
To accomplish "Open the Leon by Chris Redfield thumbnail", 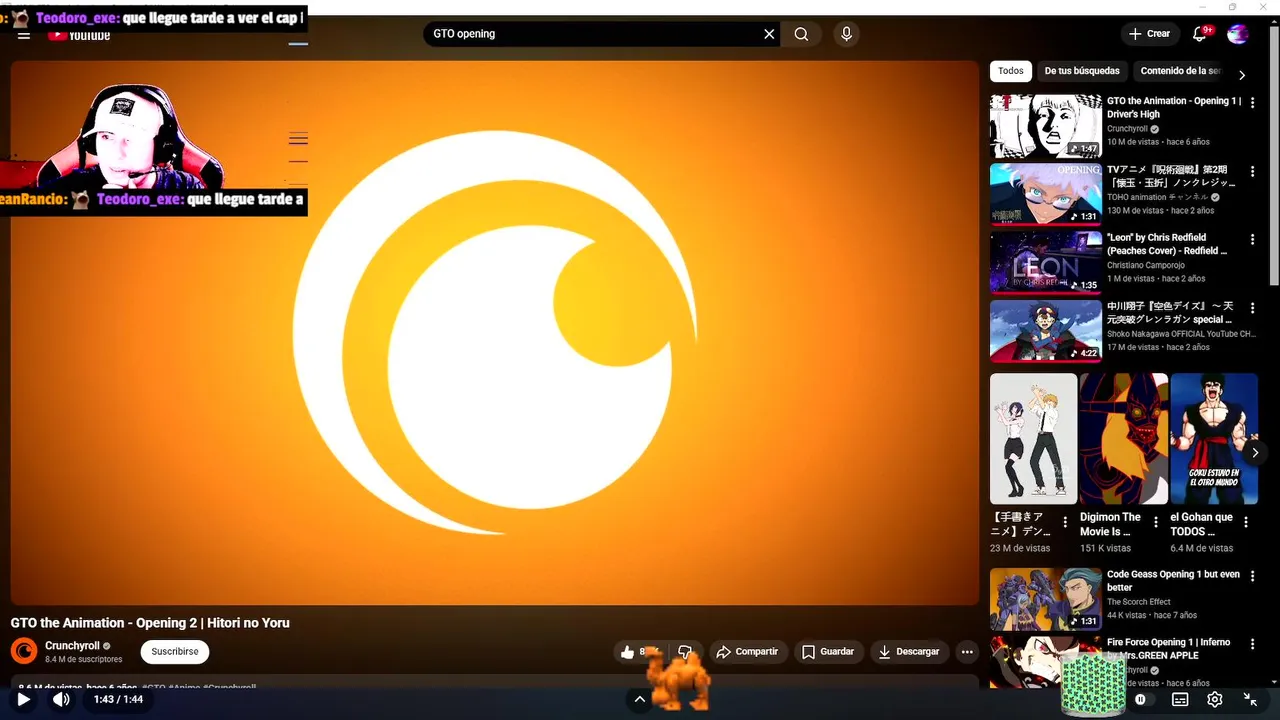I will 1046,263.
